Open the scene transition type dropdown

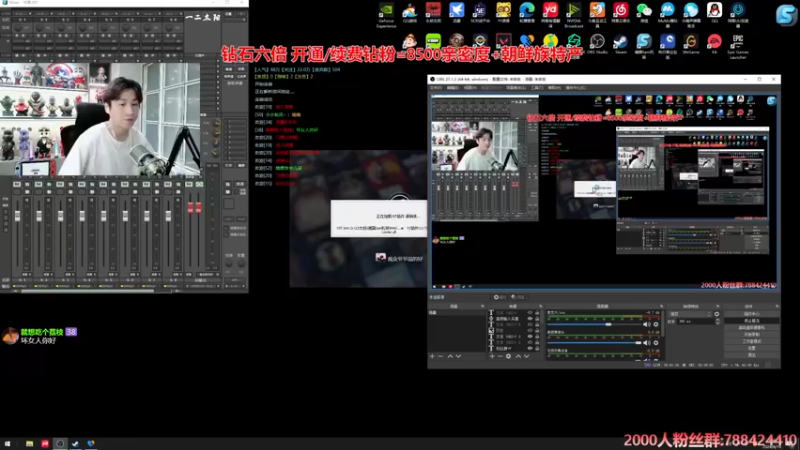[x=691, y=314]
